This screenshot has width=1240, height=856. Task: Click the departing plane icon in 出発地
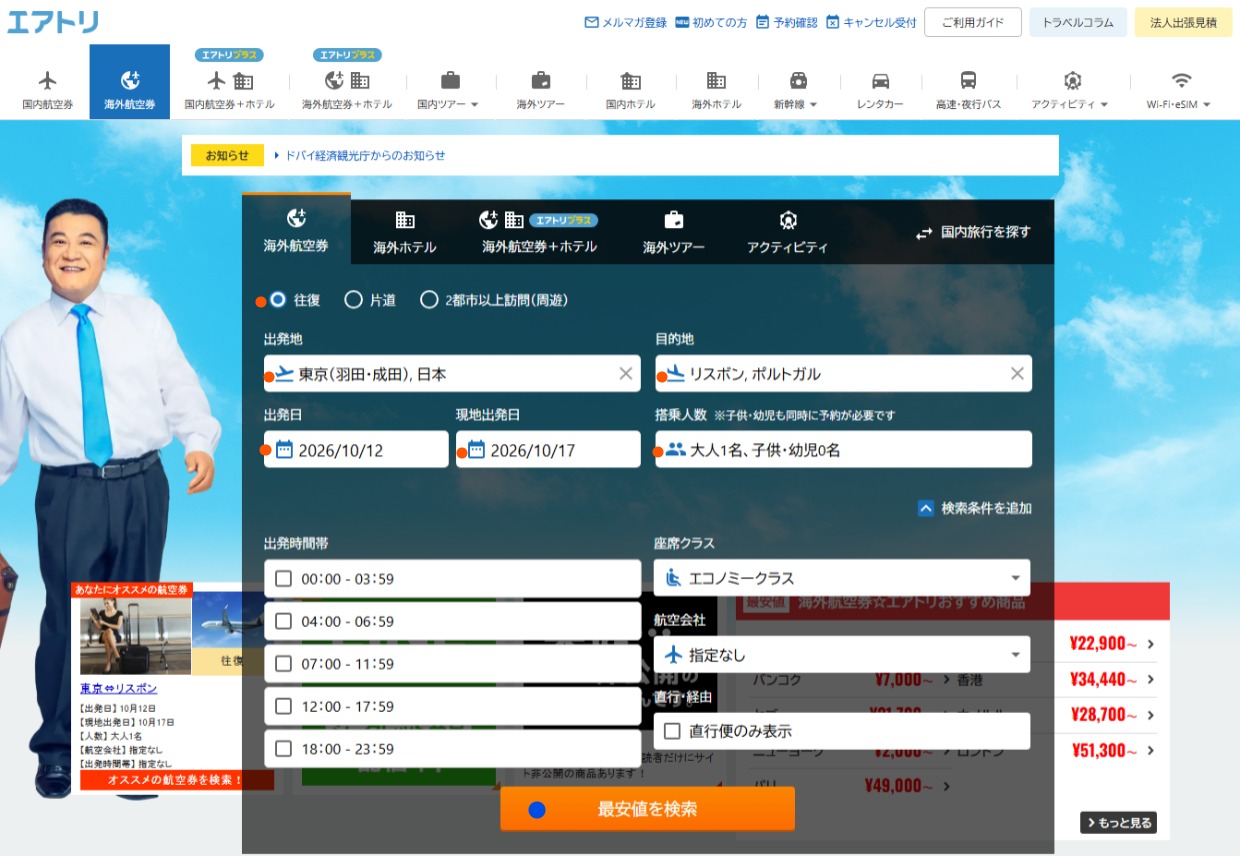pos(285,374)
